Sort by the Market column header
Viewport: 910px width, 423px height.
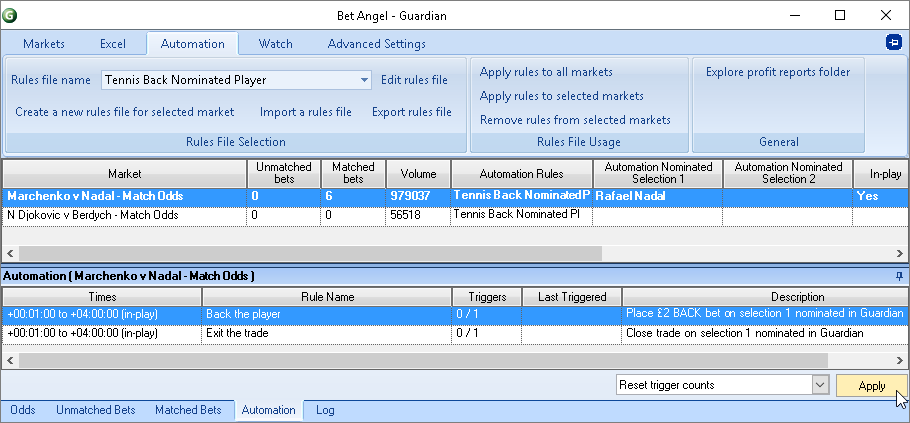click(x=124, y=173)
